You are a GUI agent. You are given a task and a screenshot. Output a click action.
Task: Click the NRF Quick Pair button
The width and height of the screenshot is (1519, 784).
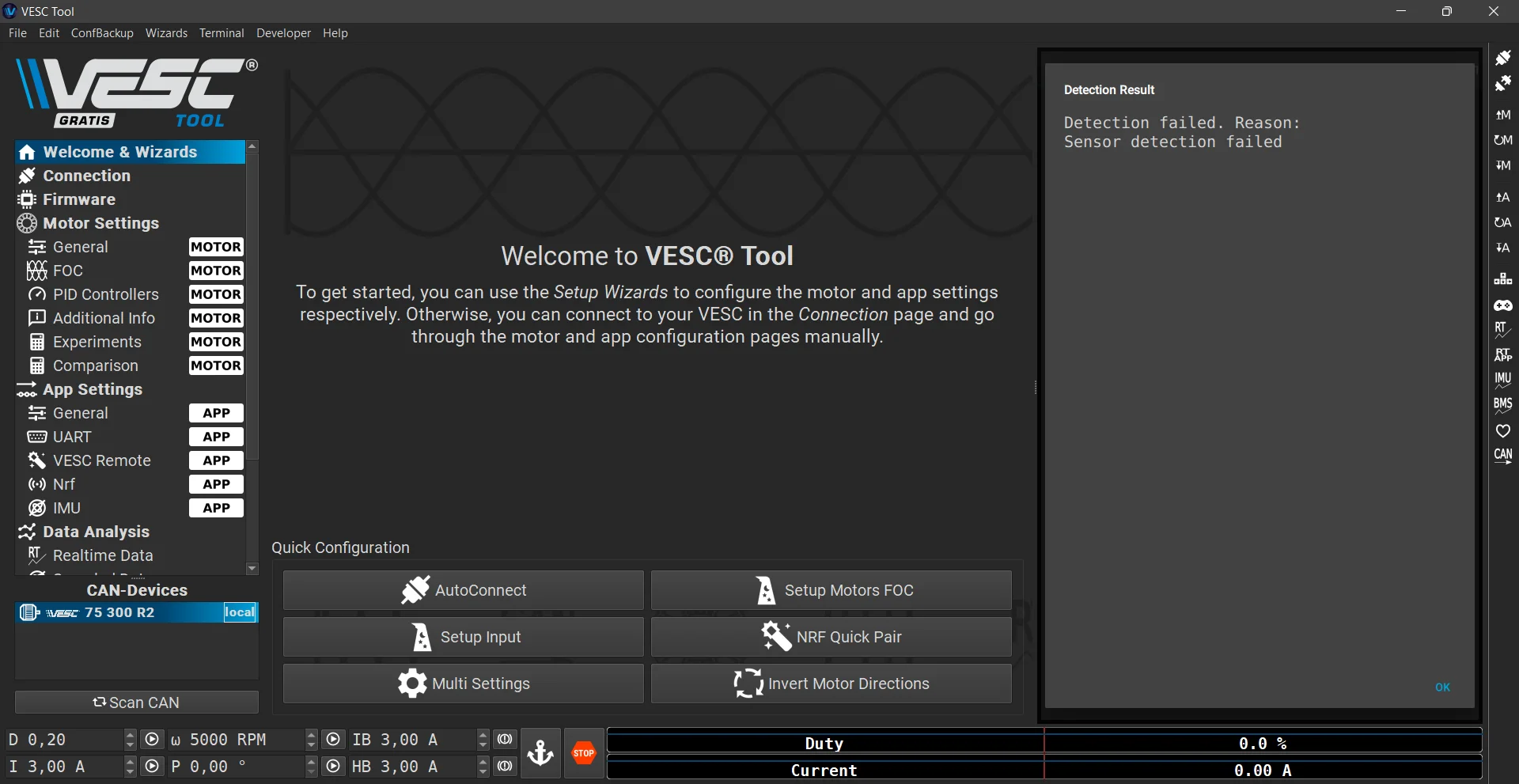click(831, 637)
